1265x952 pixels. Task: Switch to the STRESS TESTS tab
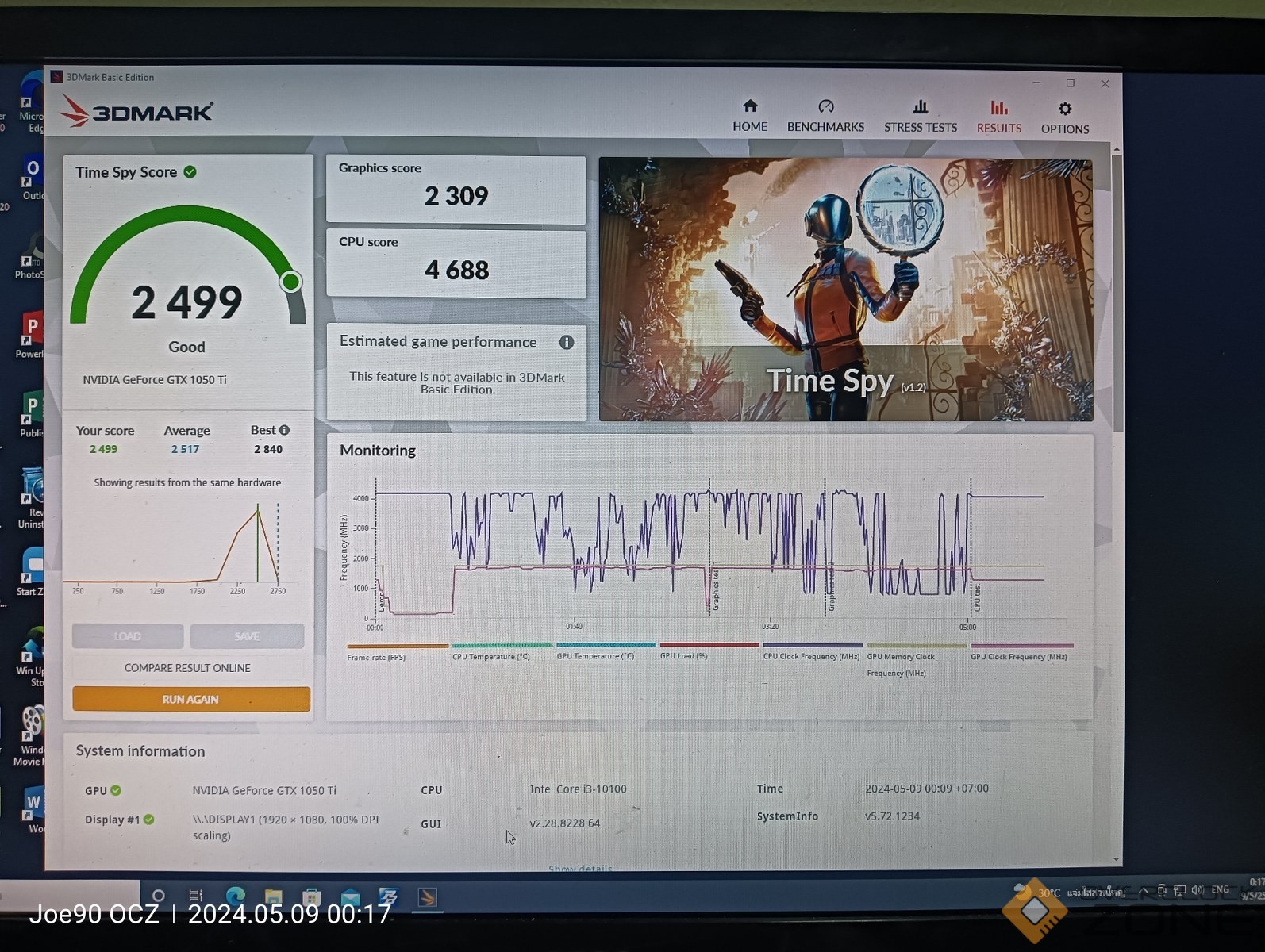coord(921,116)
